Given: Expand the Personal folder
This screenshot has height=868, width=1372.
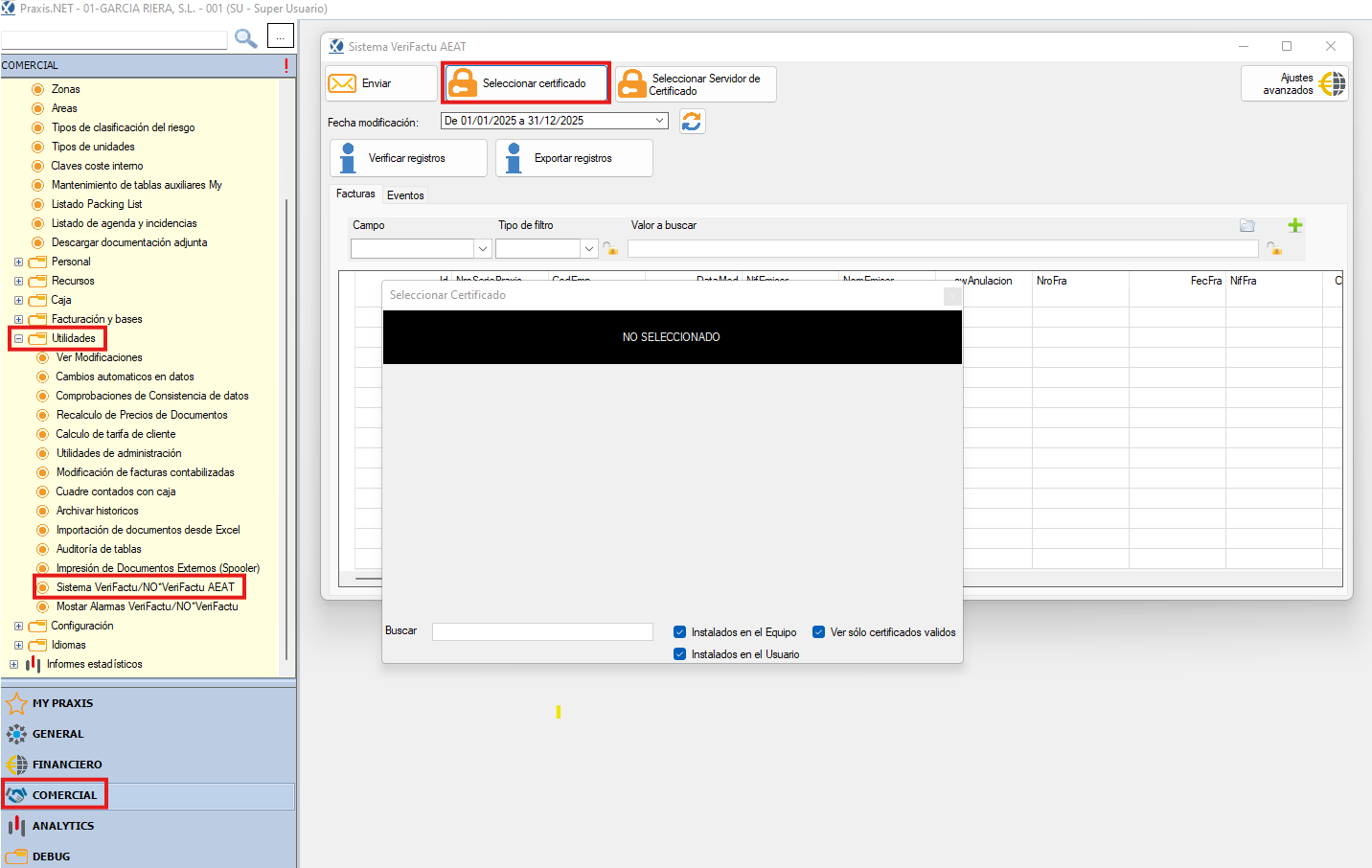Looking at the screenshot, I should click(18, 262).
